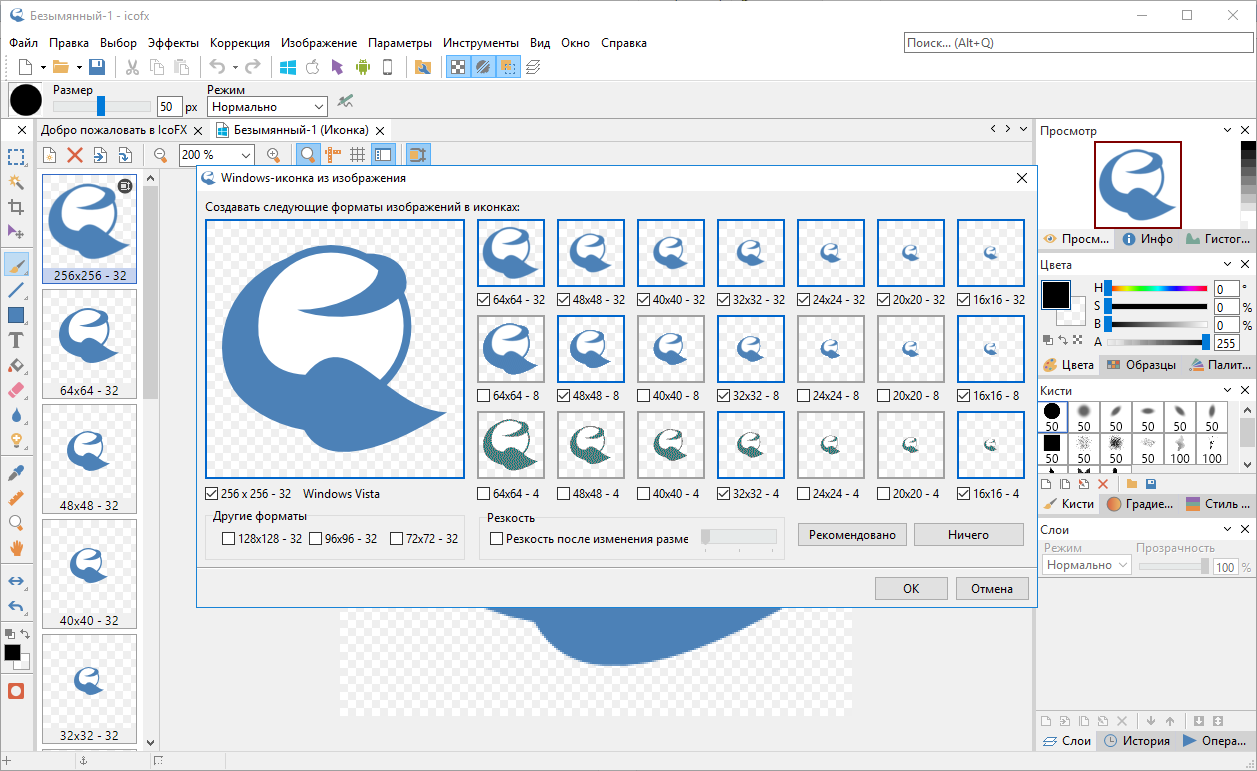Screen dimensions: 1257x771
Task: Select the hand pan tool
Action: (16, 548)
